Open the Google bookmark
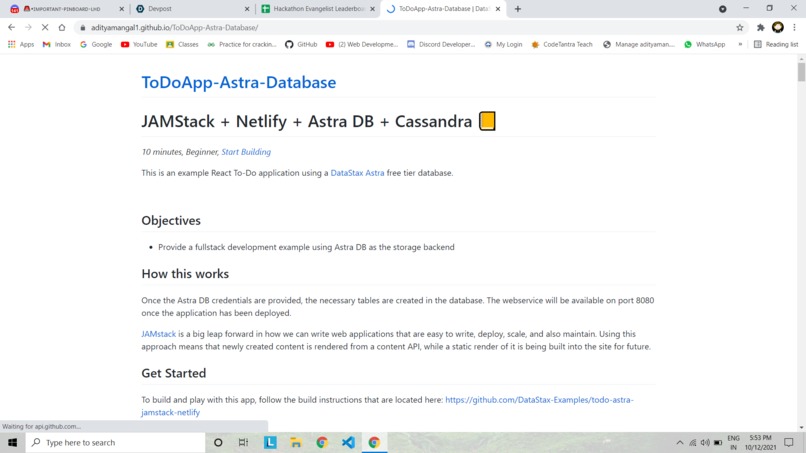 point(96,45)
